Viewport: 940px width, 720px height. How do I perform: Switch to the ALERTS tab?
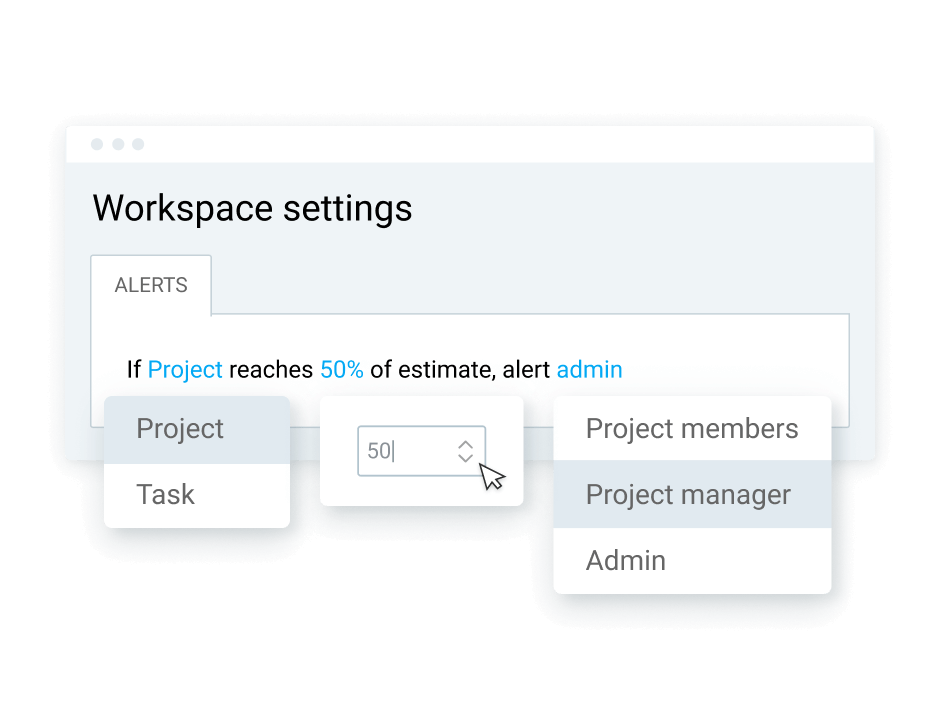tap(151, 285)
